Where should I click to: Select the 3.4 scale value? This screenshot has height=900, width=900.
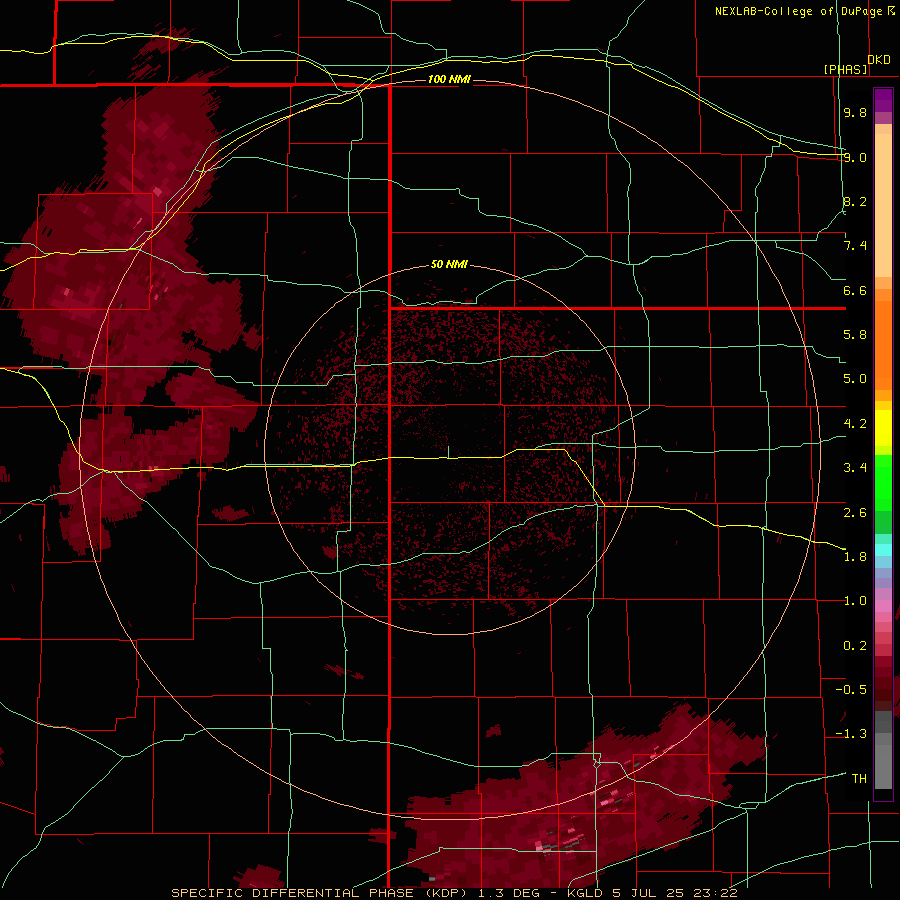point(855,468)
